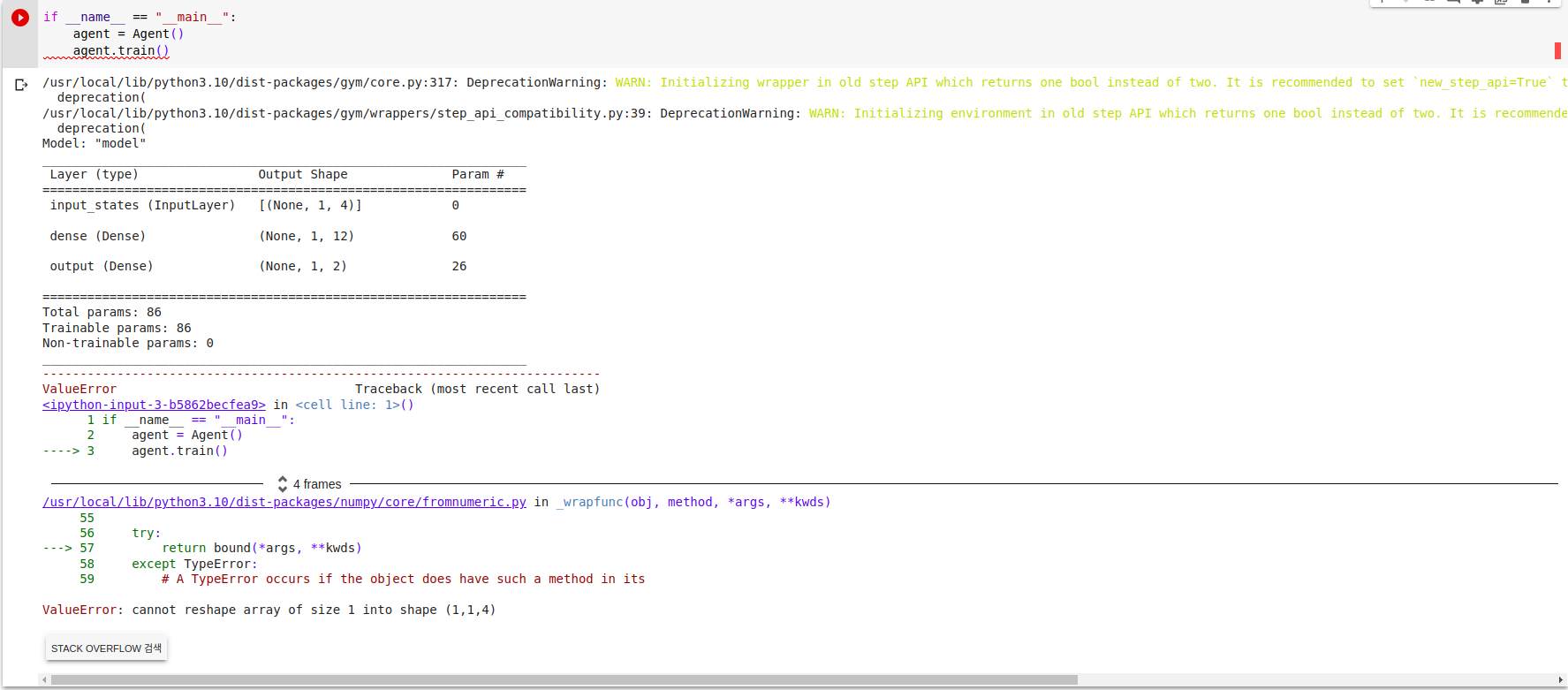Select the 'Model: "model"' output line
This screenshot has width=1568, height=690.
(95, 143)
